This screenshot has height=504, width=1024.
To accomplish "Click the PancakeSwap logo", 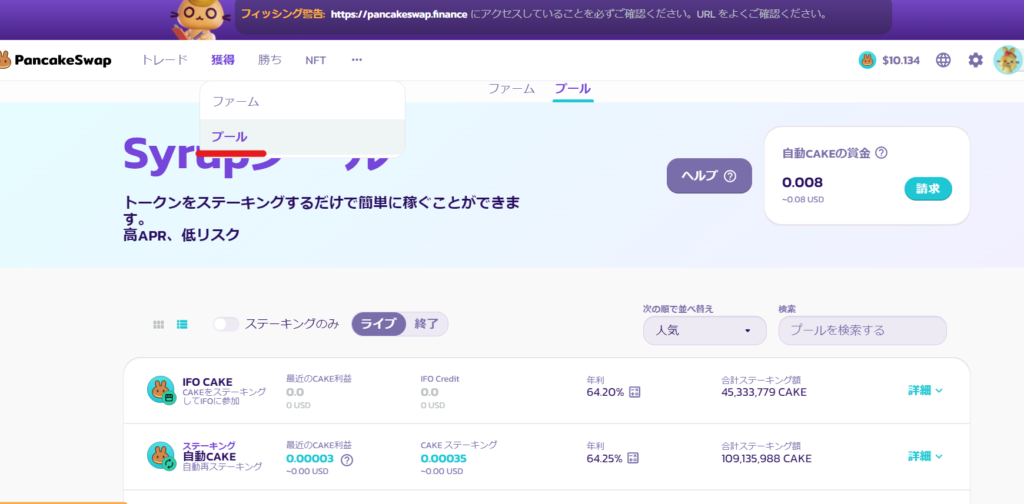I will tap(56, 61).
